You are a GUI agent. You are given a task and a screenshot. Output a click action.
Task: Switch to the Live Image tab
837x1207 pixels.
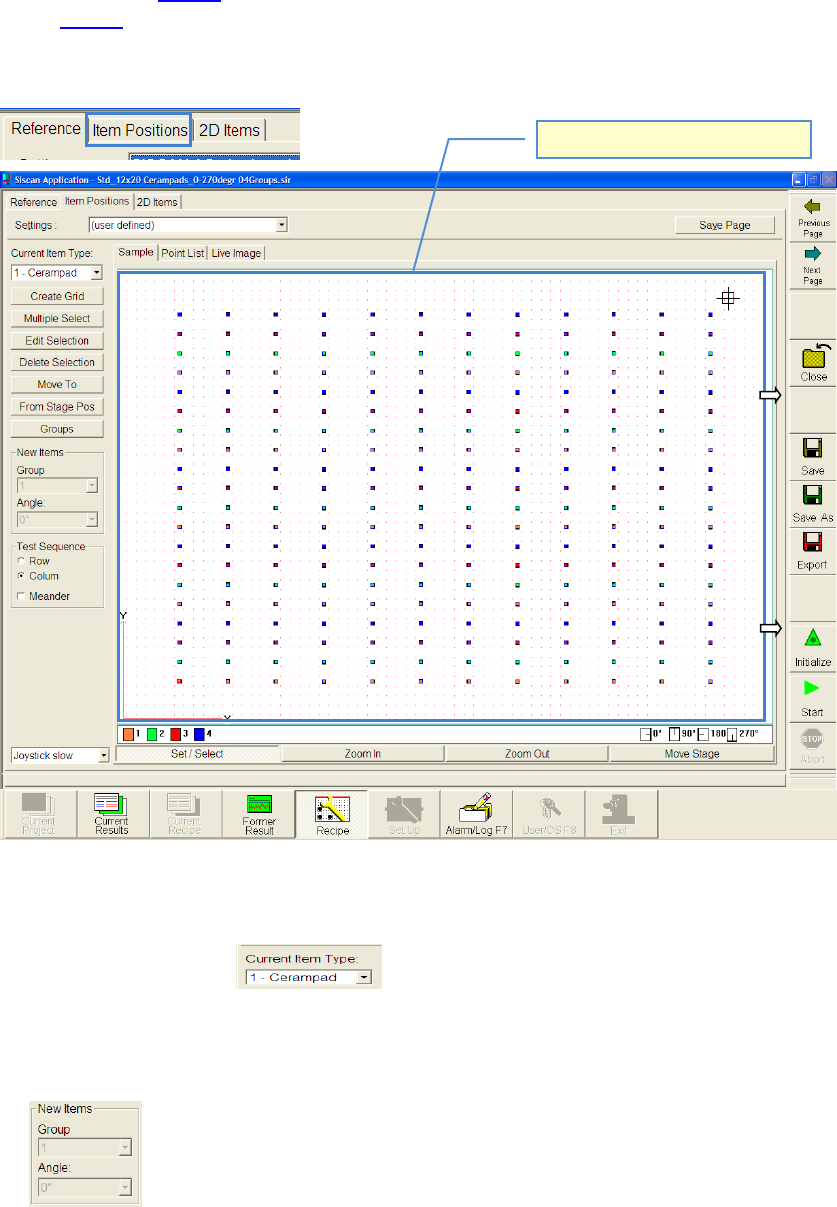tap(236, 253)
